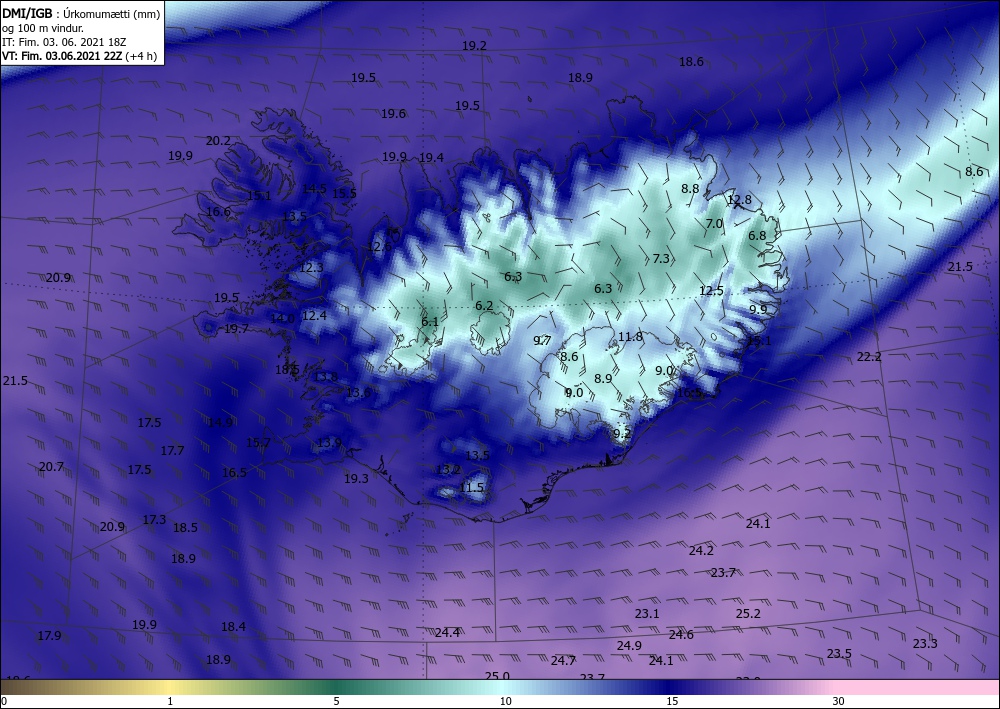Click the '19.2' value at top of map
This screenshot has height=709, width=1000.
click(474, 46)
